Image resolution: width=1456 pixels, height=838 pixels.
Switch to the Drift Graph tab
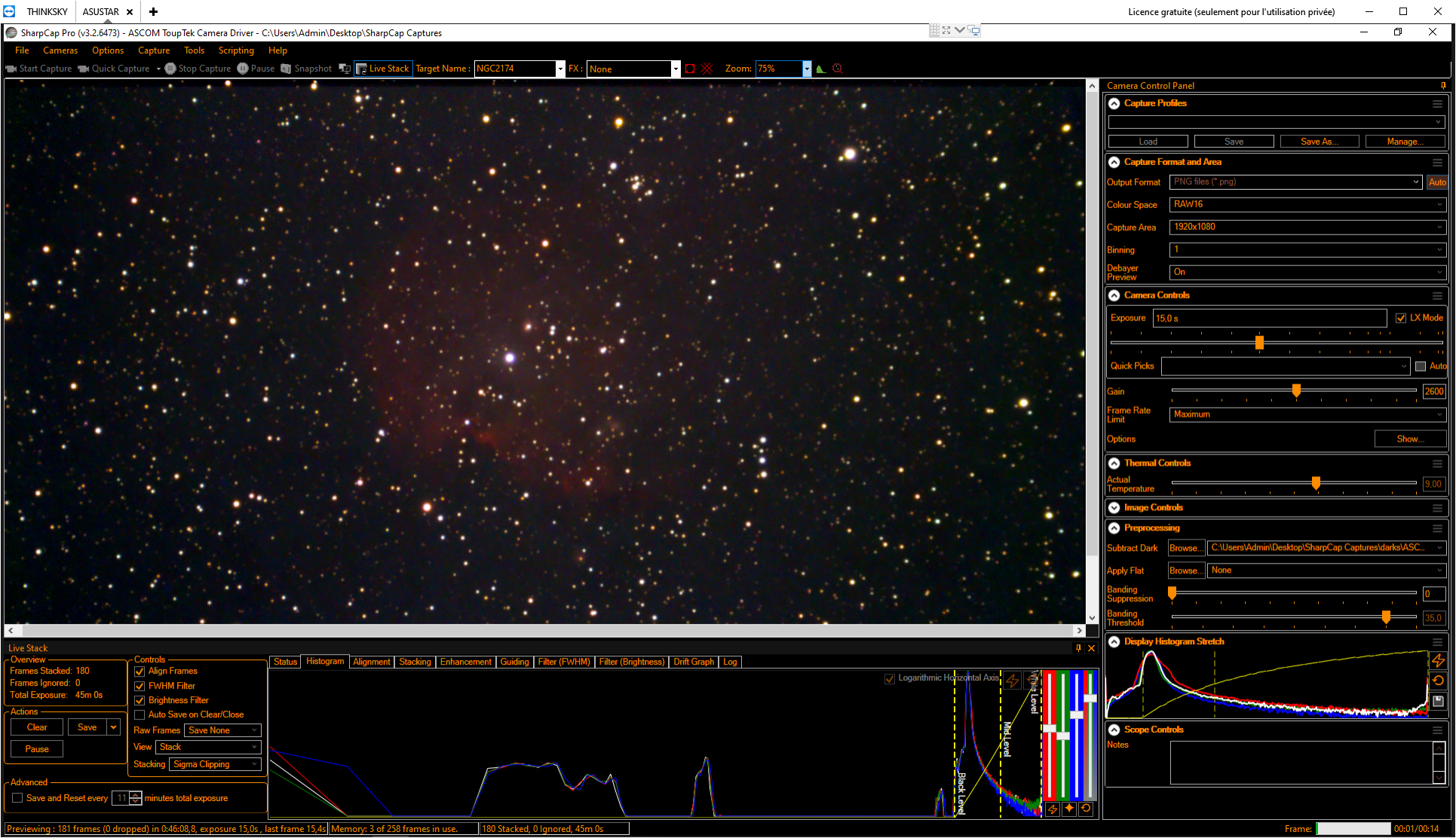[x=694, y=662]
